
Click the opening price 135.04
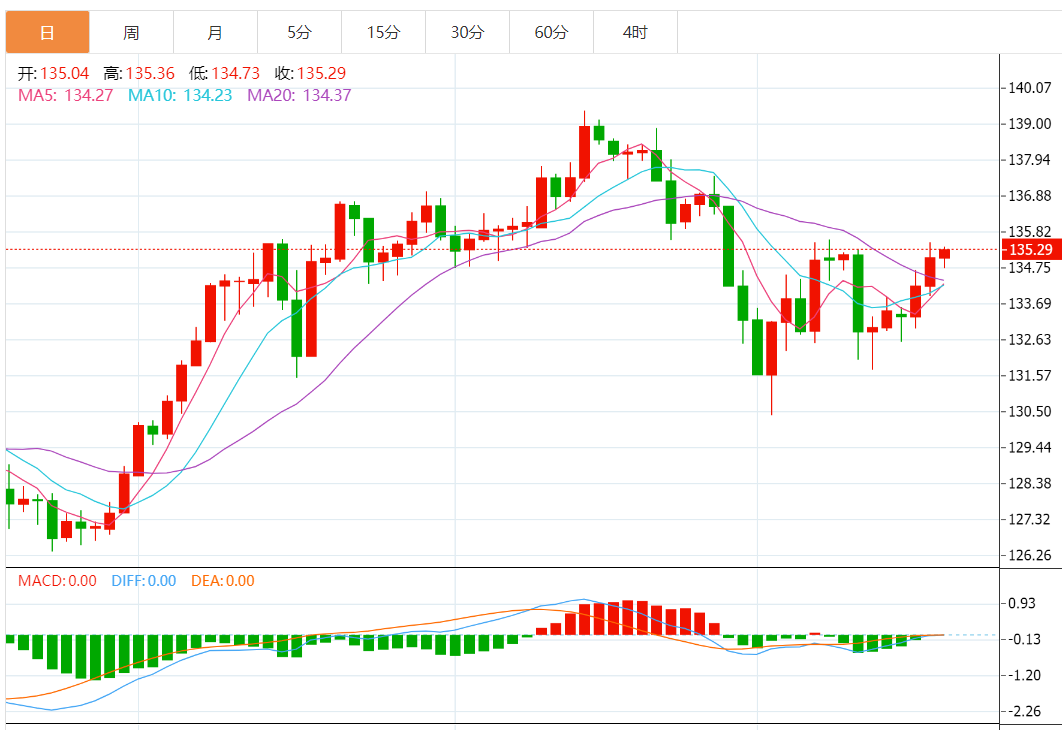64,73
